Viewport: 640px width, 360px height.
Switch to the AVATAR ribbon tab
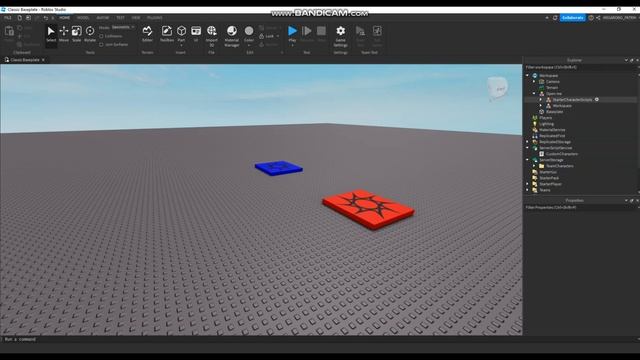coord(102,18)
